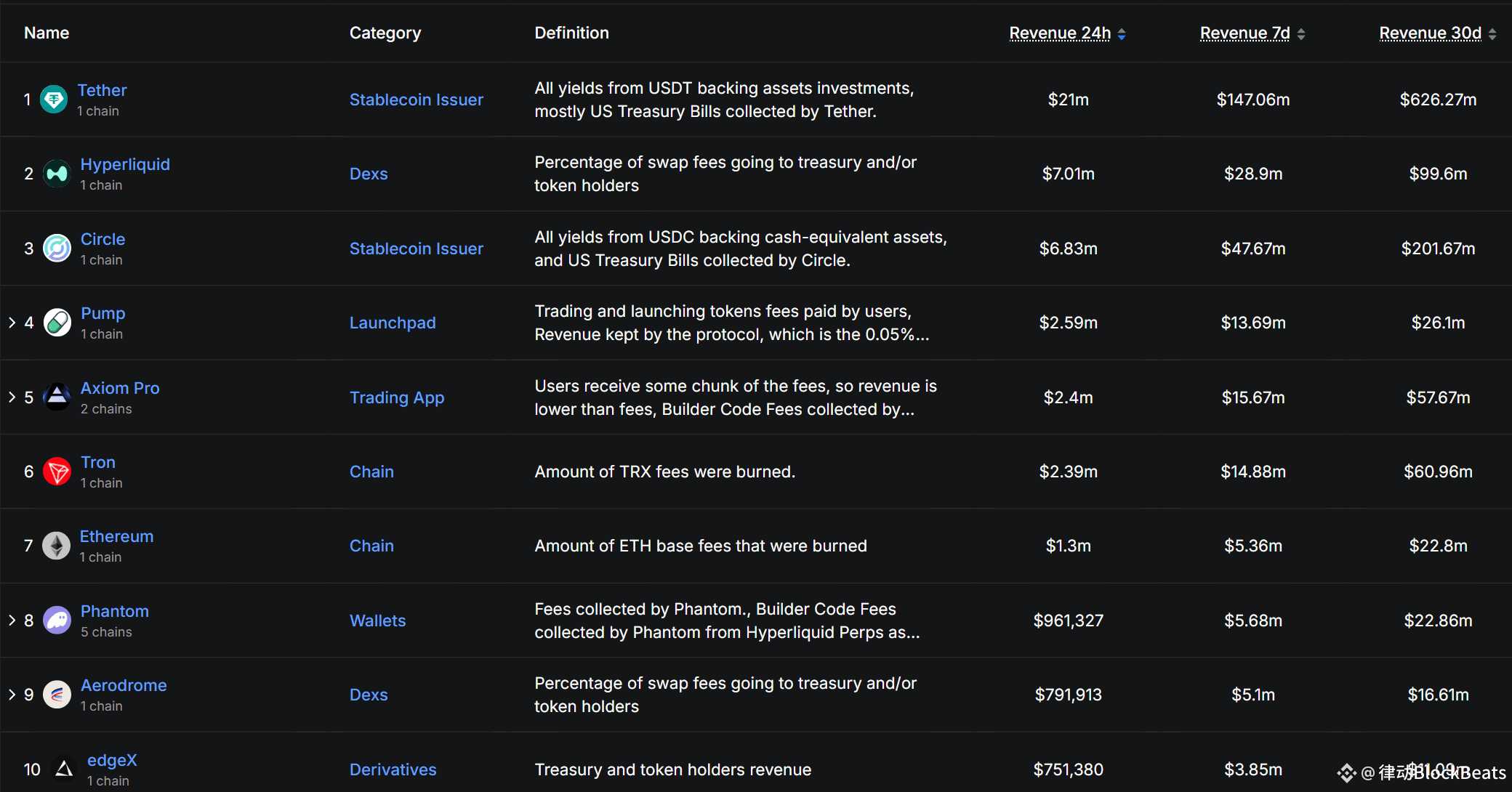Open the Tron protocol link
1512x792 pixels.
pyautogui.click(x=98, y=462)
